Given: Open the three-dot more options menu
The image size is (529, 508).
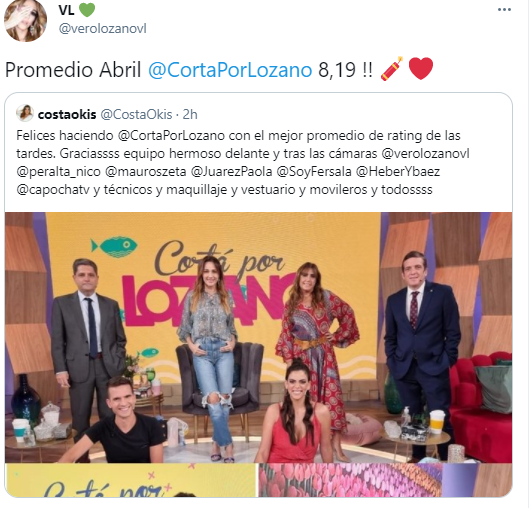Looking at the screenshot, I should point(504,10).
